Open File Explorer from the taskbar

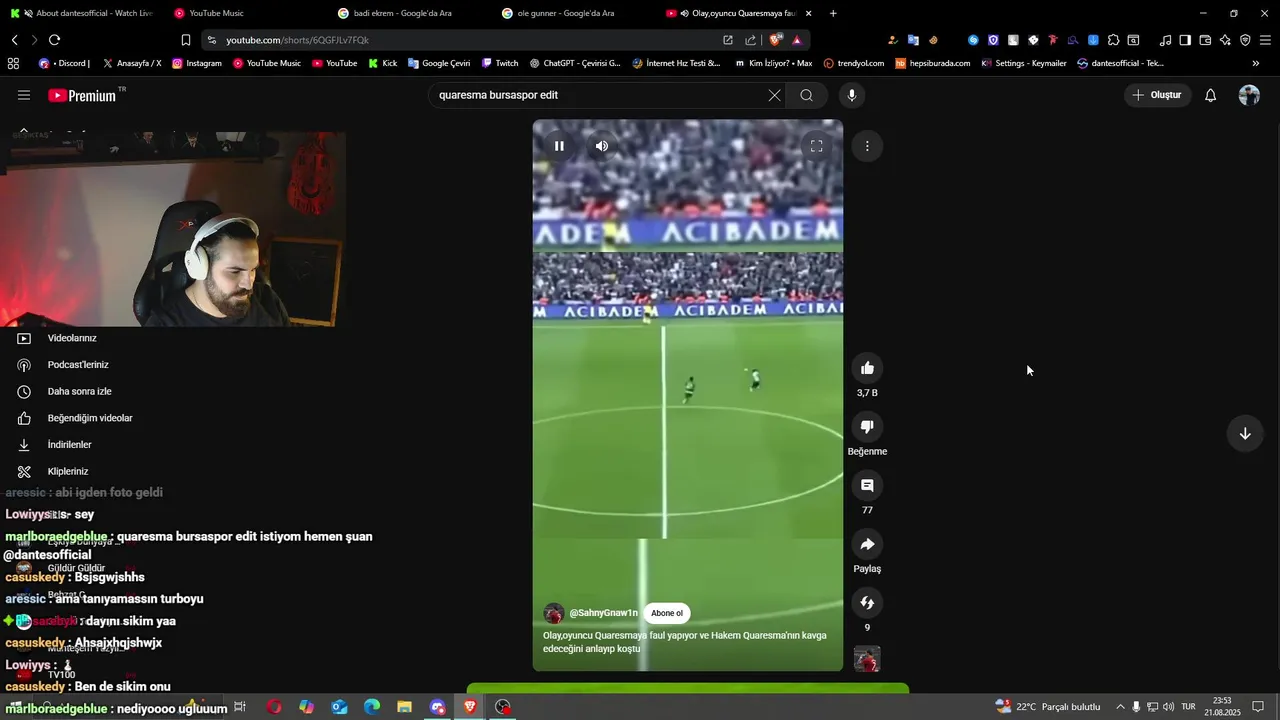point(404,707)
